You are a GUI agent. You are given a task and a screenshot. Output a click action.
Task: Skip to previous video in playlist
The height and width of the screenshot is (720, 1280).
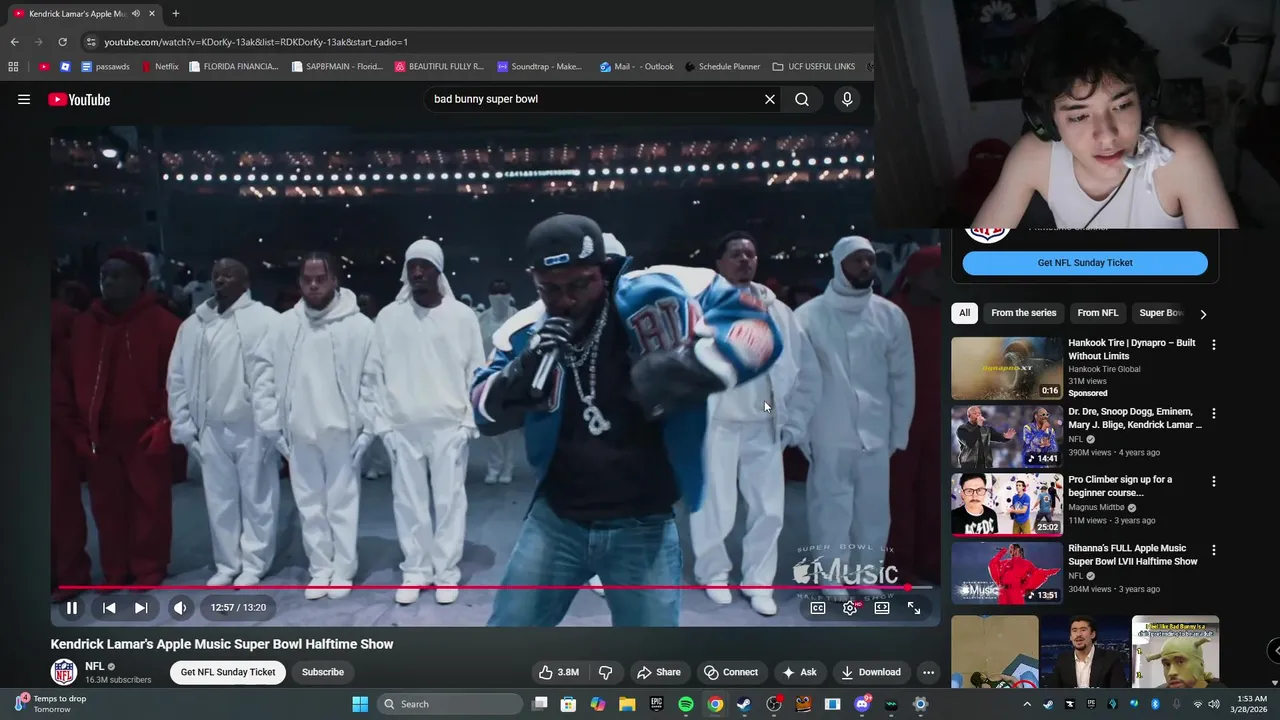[109, 607]
